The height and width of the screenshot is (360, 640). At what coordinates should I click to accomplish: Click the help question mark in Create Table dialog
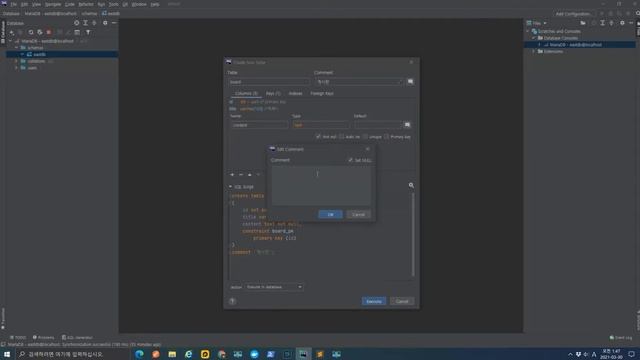(x=232, y=301)
